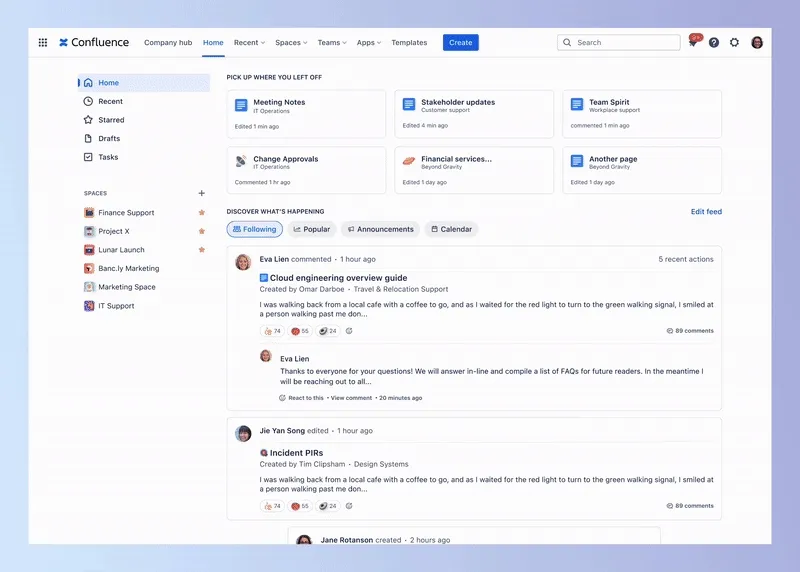Expand the Apps dropdown menu
Image resolution: width=800 pixels, height=572 pixels.
tap(369, 42)
